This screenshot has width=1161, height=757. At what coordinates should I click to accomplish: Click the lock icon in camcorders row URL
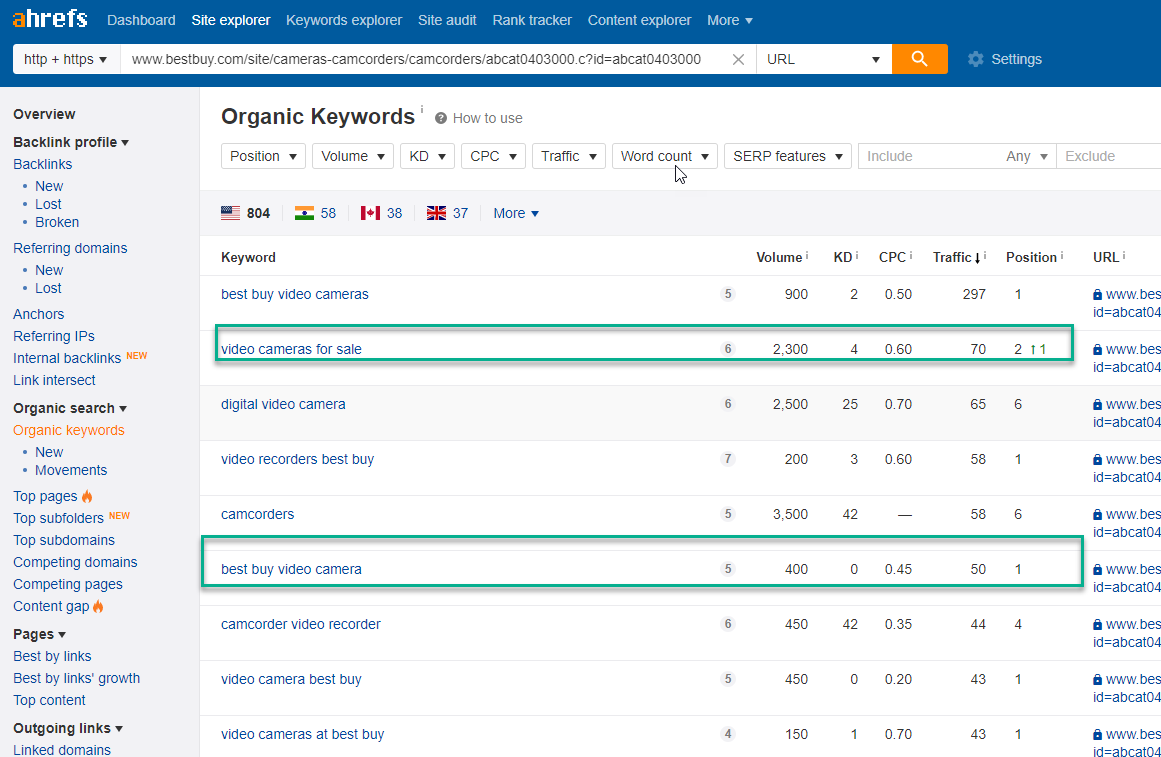[x=1097, y=515]
